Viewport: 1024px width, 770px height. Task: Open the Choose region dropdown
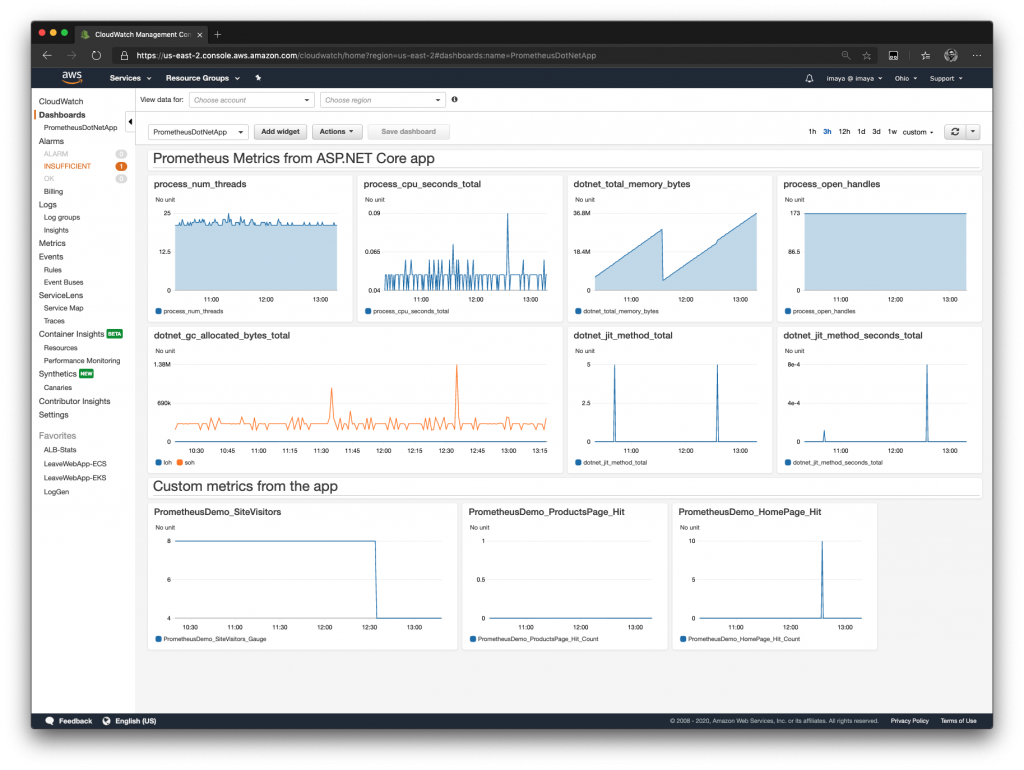coord(383,100)
